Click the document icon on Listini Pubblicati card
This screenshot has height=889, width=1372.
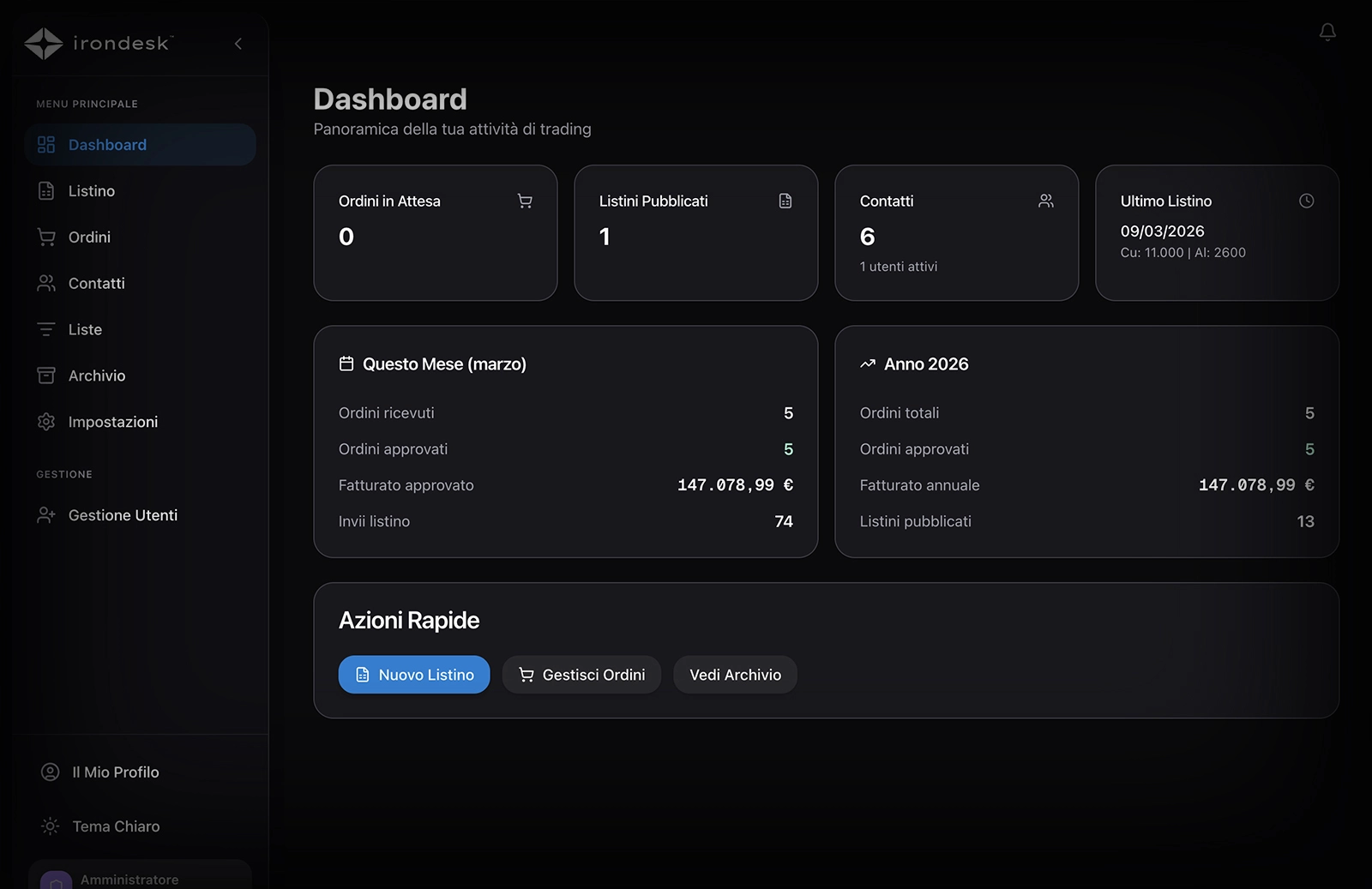point(785,201)
